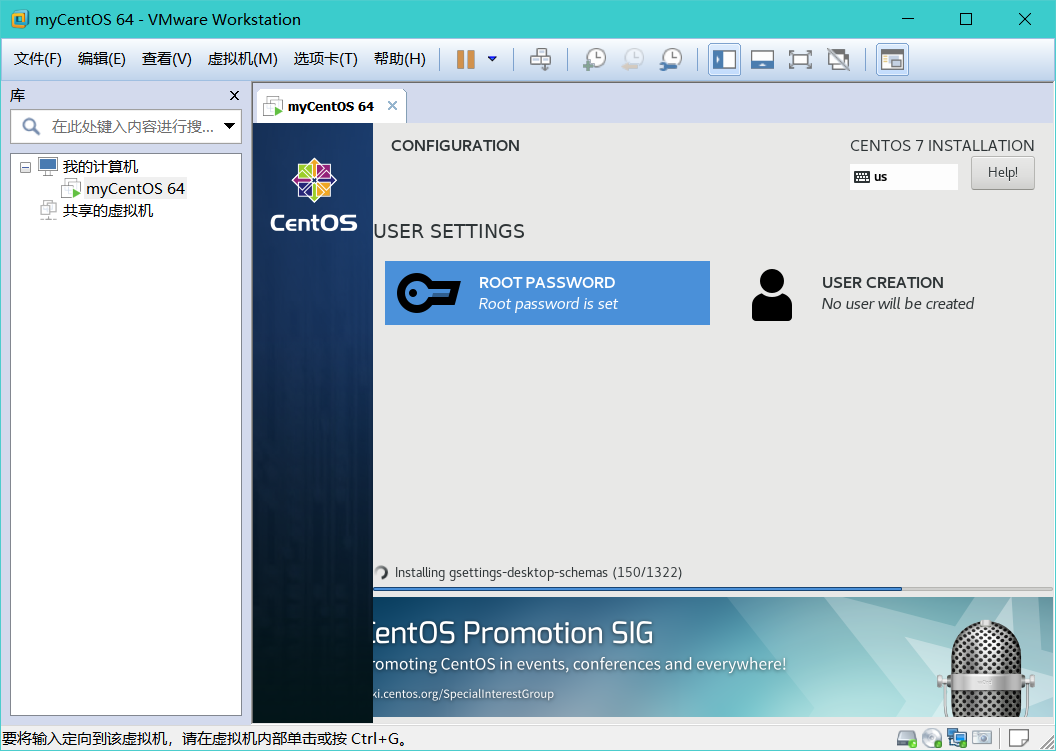Image resolution: width=1056 pixels, height=751 pixels.
Task: Close the library panel
Action: (x=234, y=96)
